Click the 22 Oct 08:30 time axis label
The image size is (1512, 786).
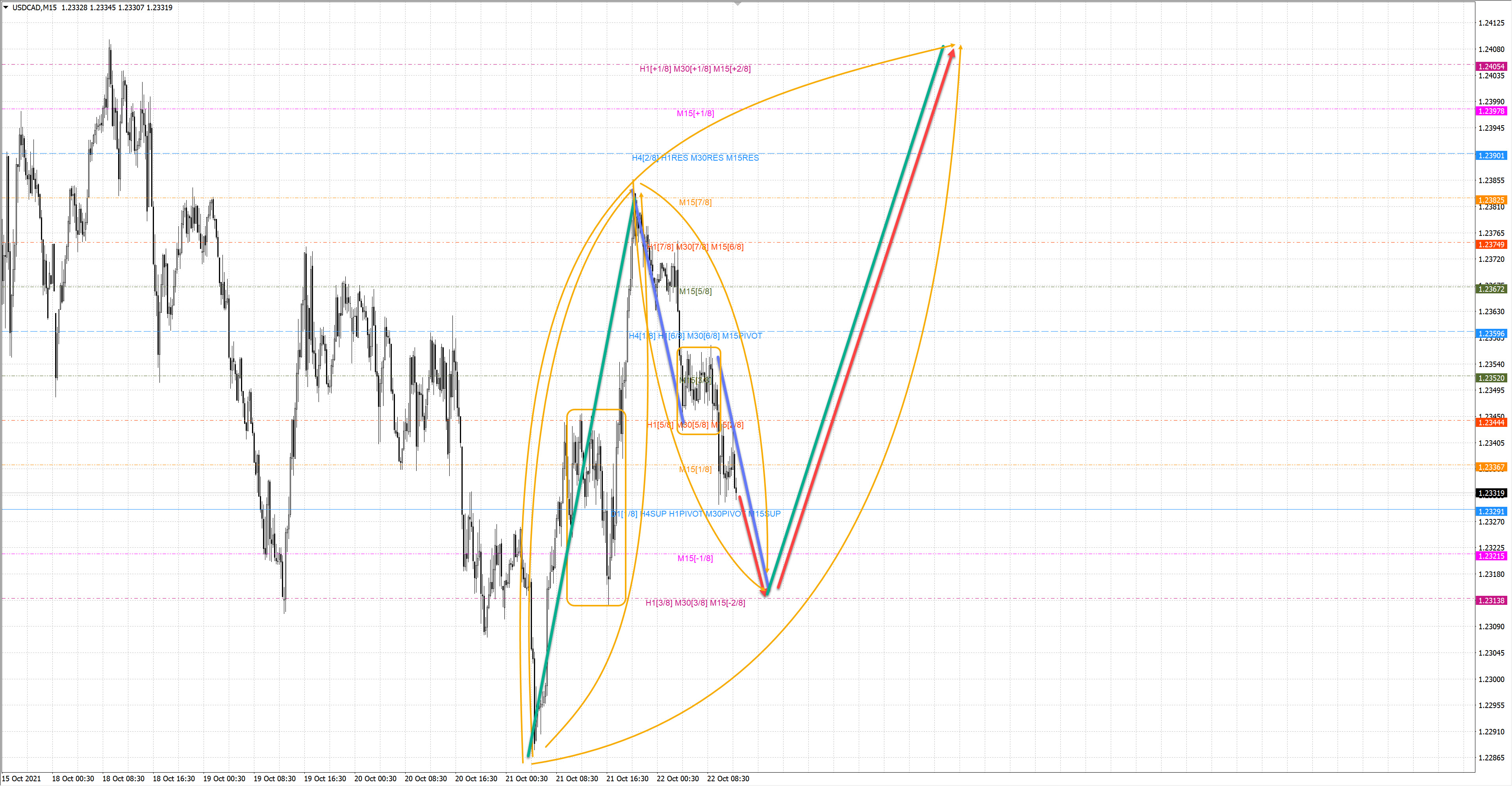coord(728,779)
